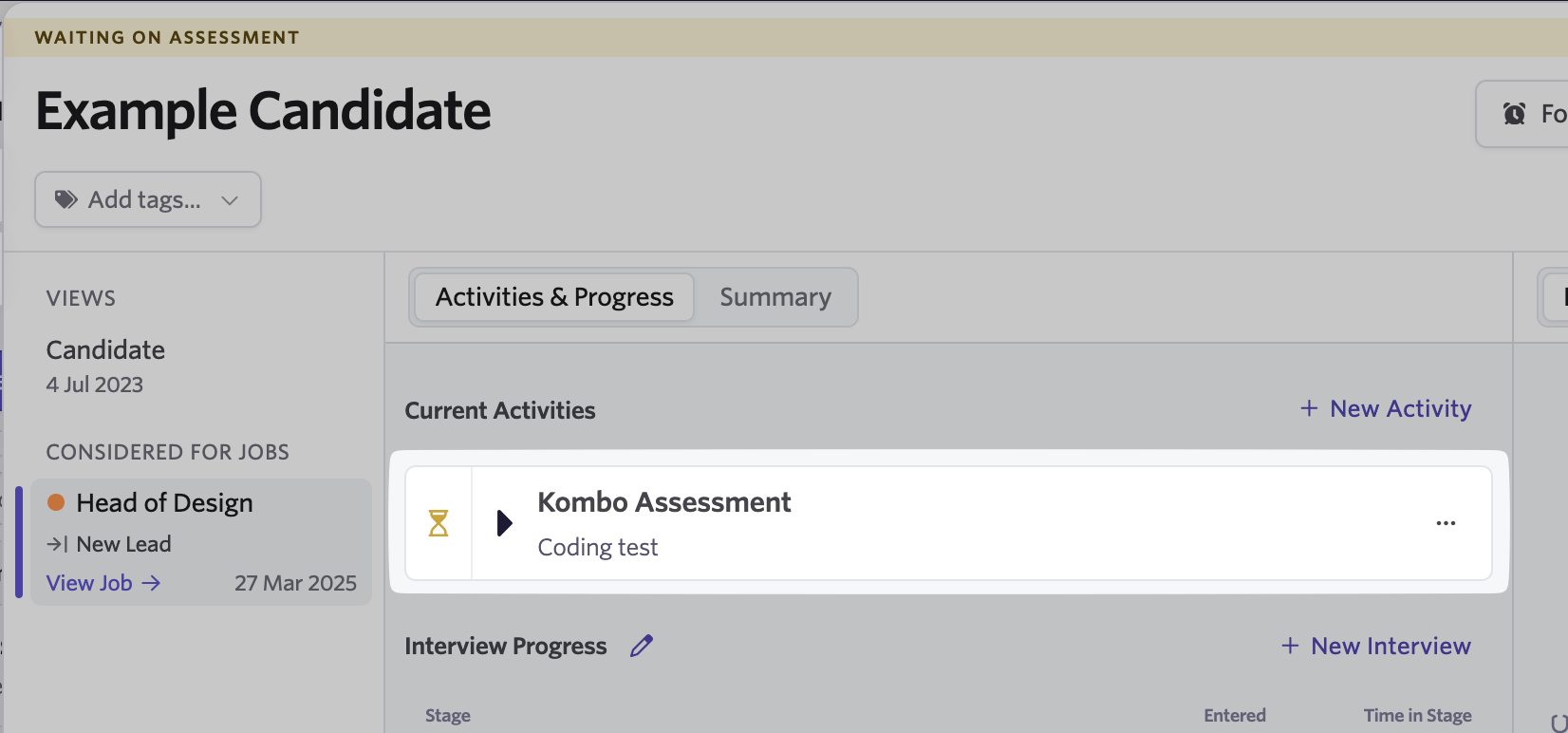
Task: Select the Head of Design job entry
Action: coord(201,542)
